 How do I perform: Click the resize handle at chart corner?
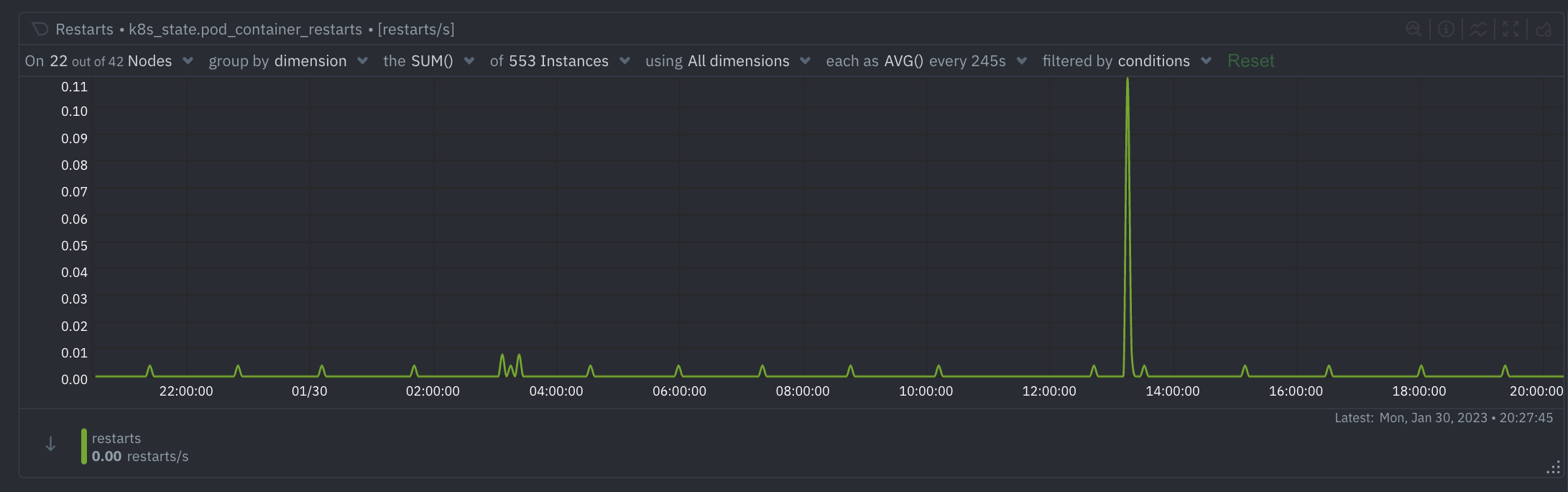click(1553, 468)
